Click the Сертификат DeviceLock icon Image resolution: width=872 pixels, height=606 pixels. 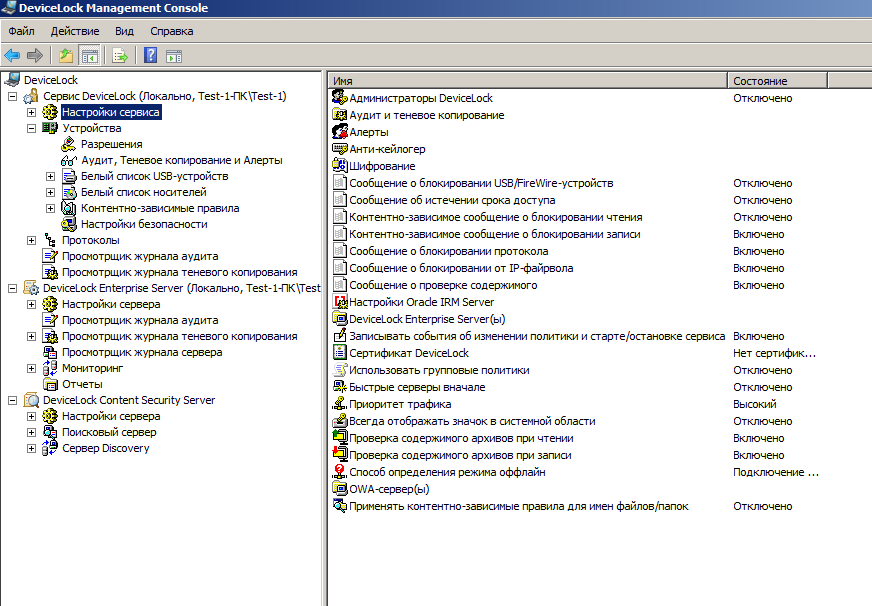pyautogui.click(x=339, y=352)
